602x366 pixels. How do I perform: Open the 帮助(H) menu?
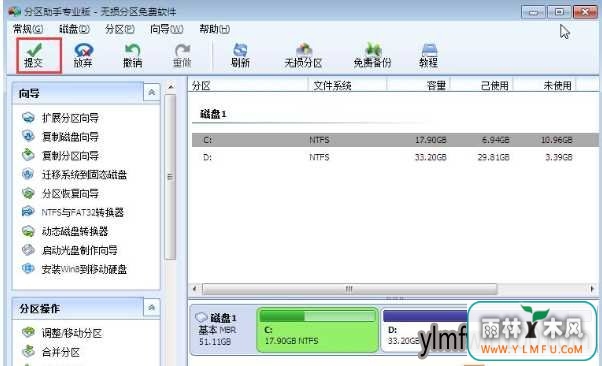[x=215, y=29]
